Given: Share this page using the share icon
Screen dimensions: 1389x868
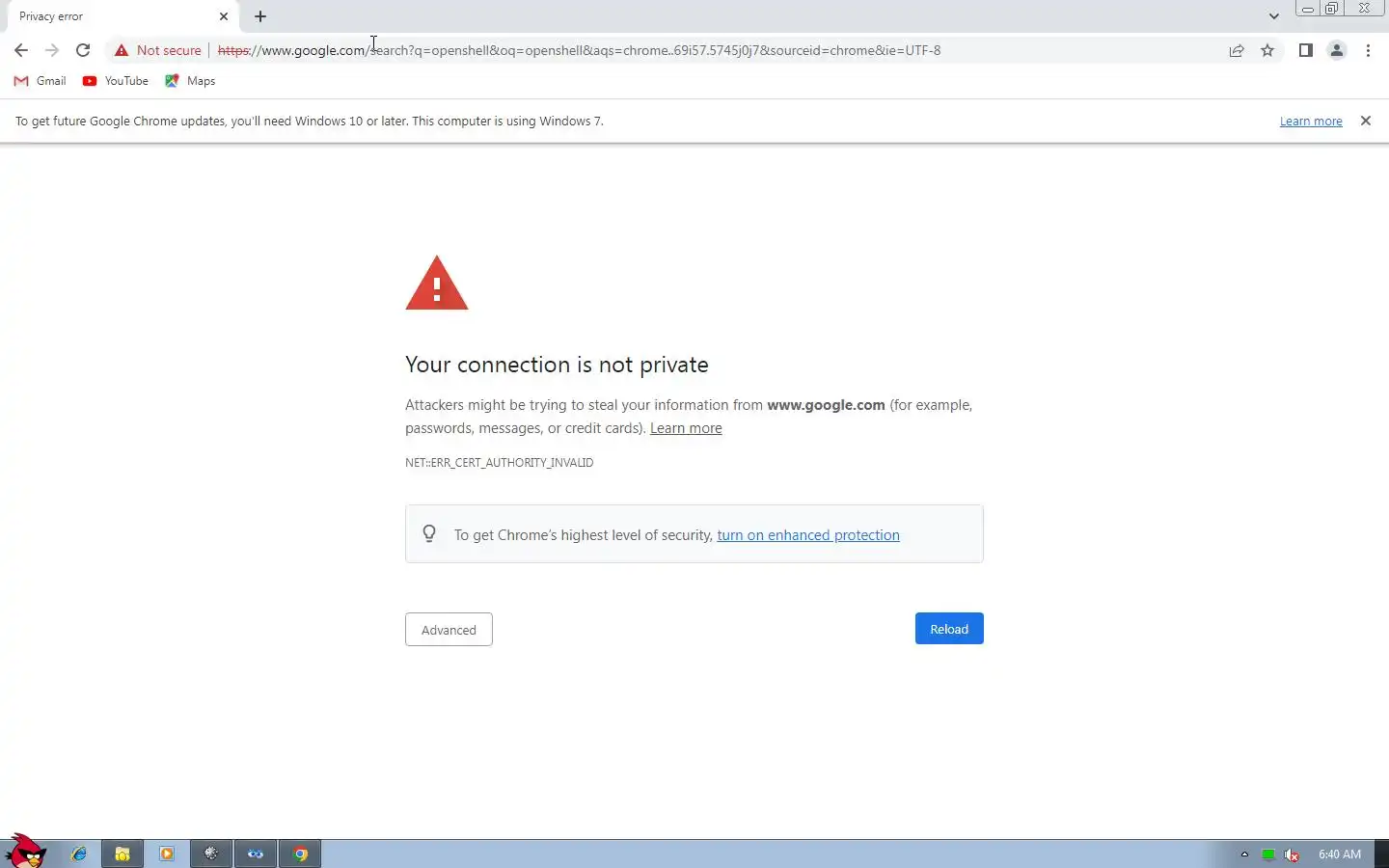Looking at the screenshot, I should pos(1237,50).
